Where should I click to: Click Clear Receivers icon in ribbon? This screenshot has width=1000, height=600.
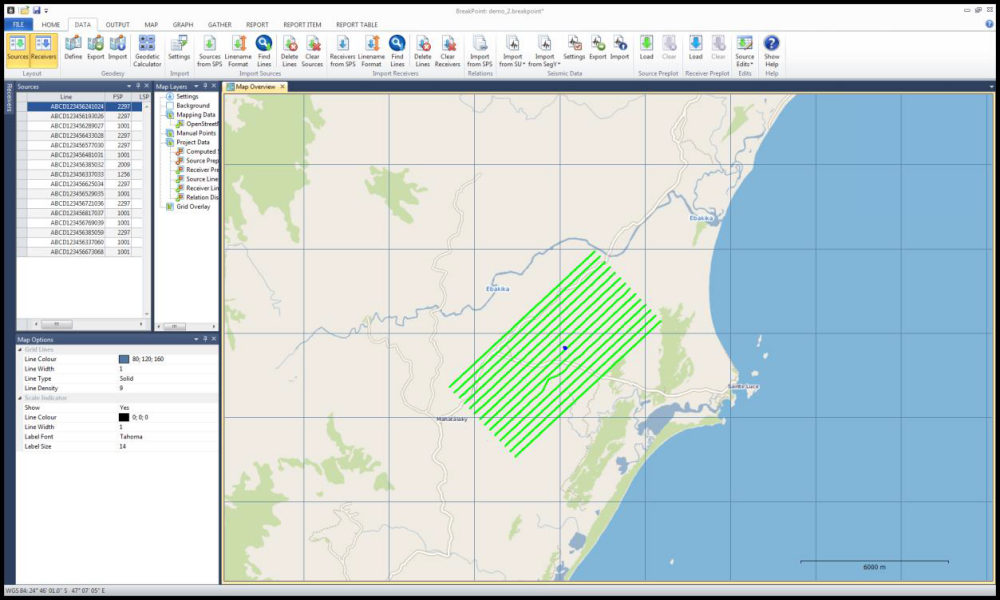[447, 50]
